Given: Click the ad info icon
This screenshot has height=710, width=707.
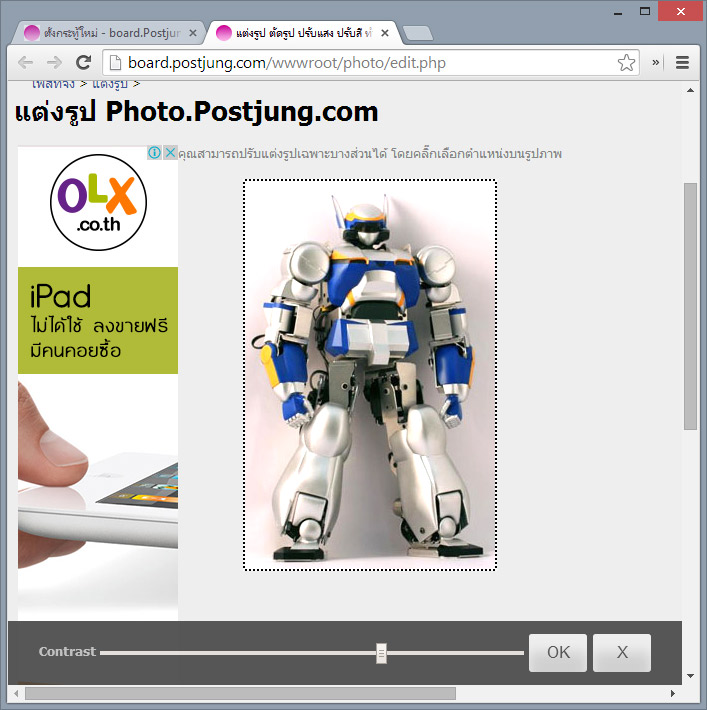Looking at the screenshot, I should coord(154,153).
